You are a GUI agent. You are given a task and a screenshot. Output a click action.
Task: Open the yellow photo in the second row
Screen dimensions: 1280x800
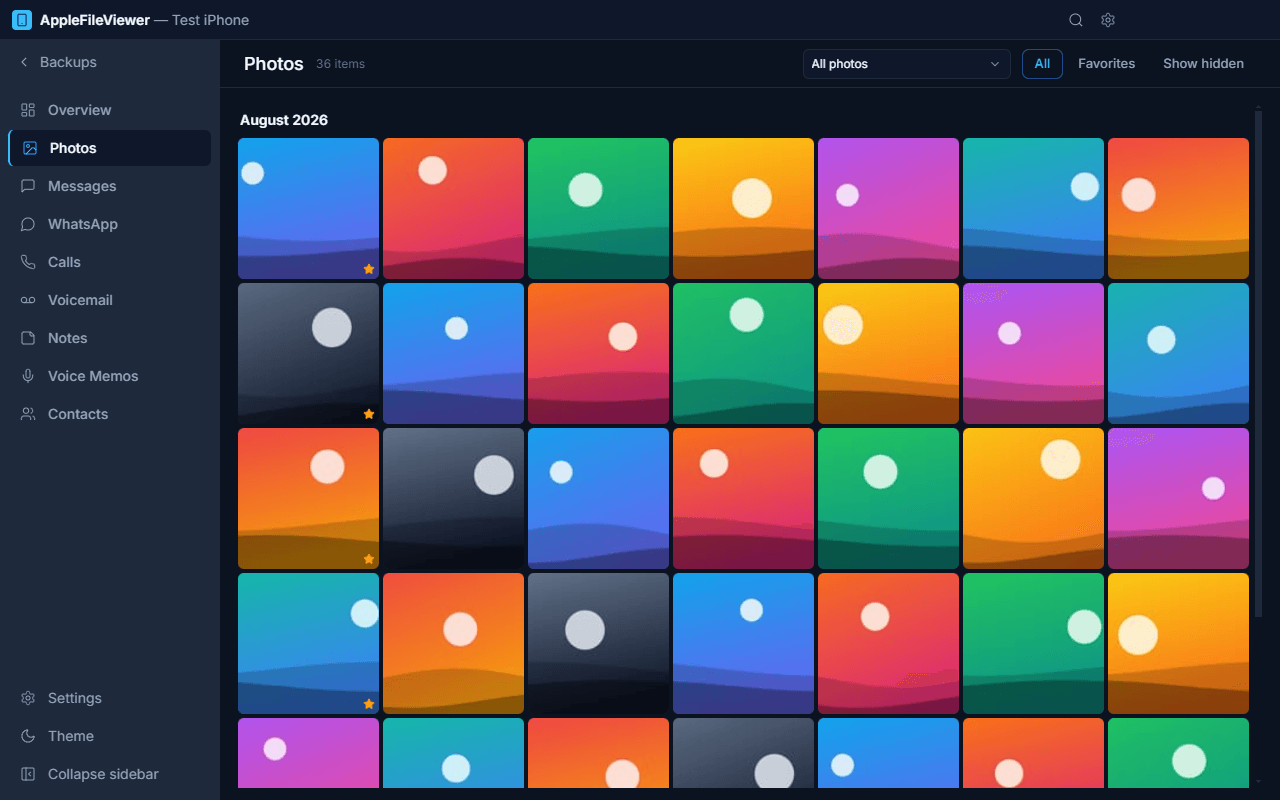coord(888,353)
